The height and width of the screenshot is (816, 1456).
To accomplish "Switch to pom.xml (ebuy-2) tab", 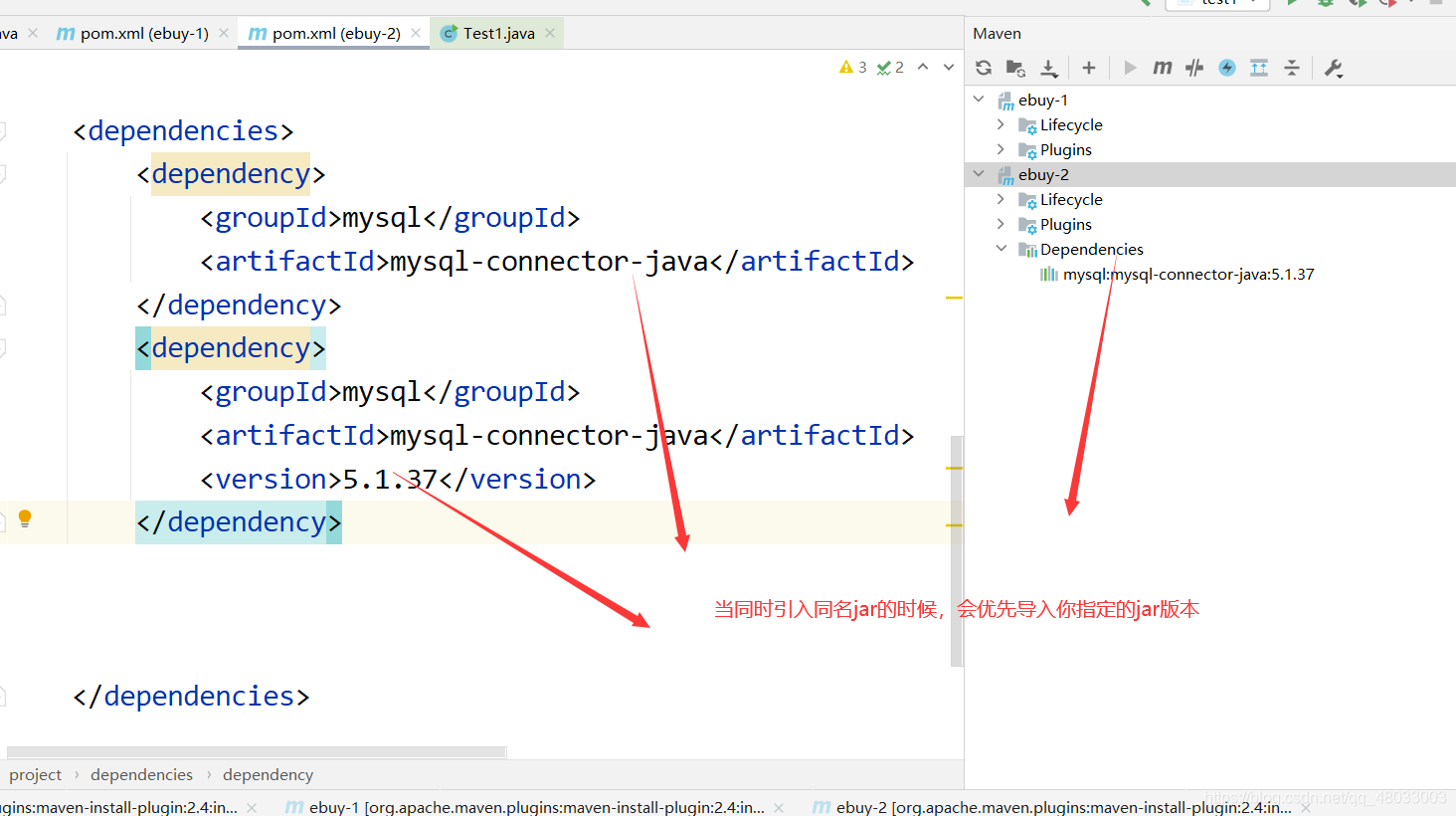I will click(336, 33).
